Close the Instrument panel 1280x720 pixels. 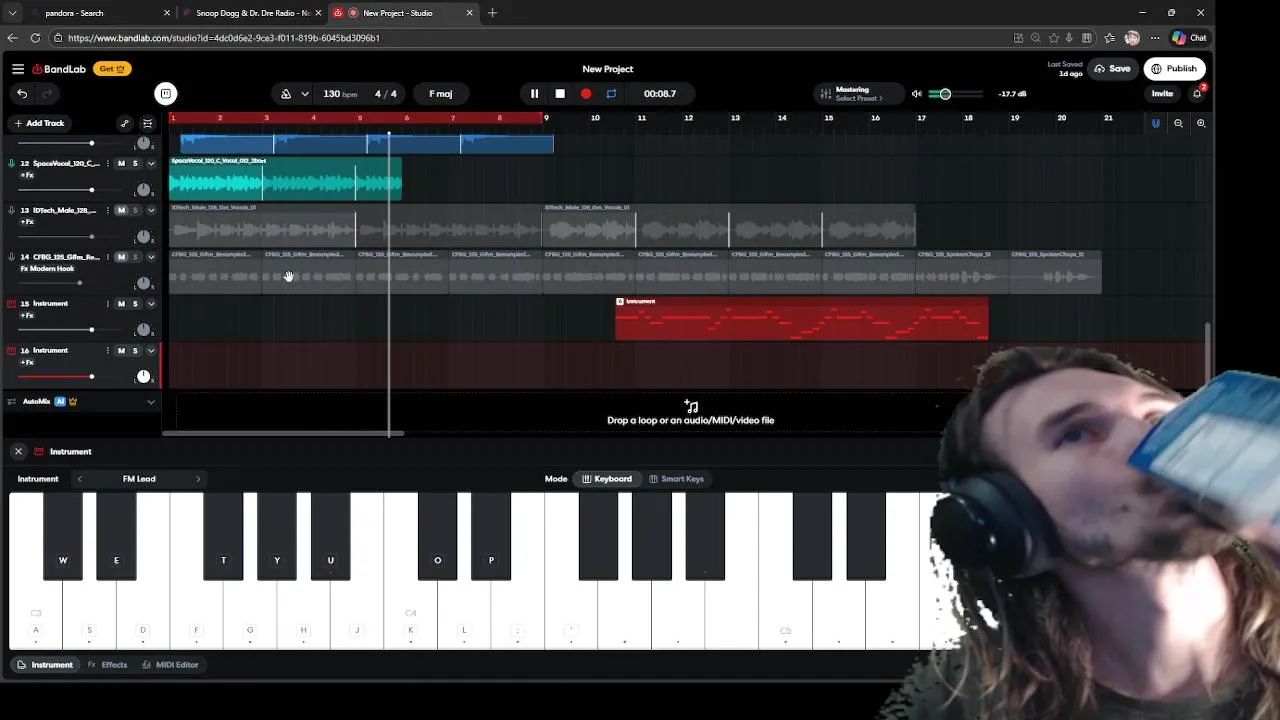(18, 452)
